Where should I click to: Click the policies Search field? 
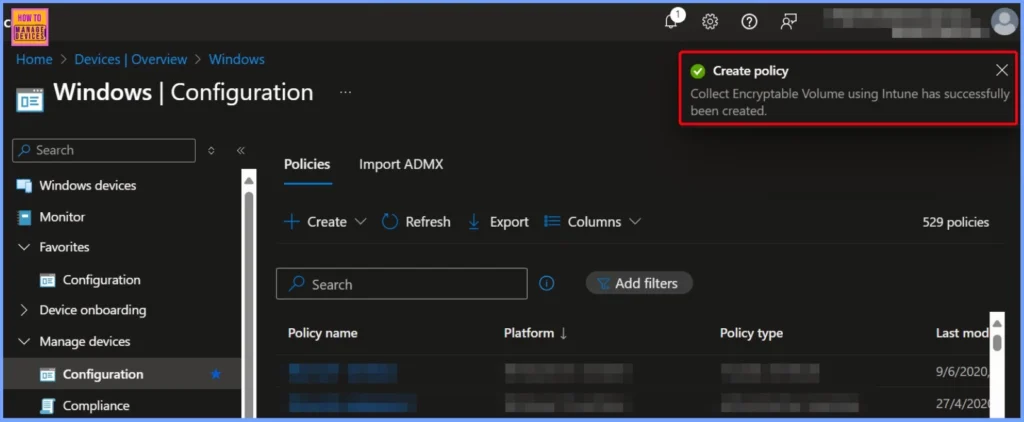pyautogui.click(x=402, y=284)
